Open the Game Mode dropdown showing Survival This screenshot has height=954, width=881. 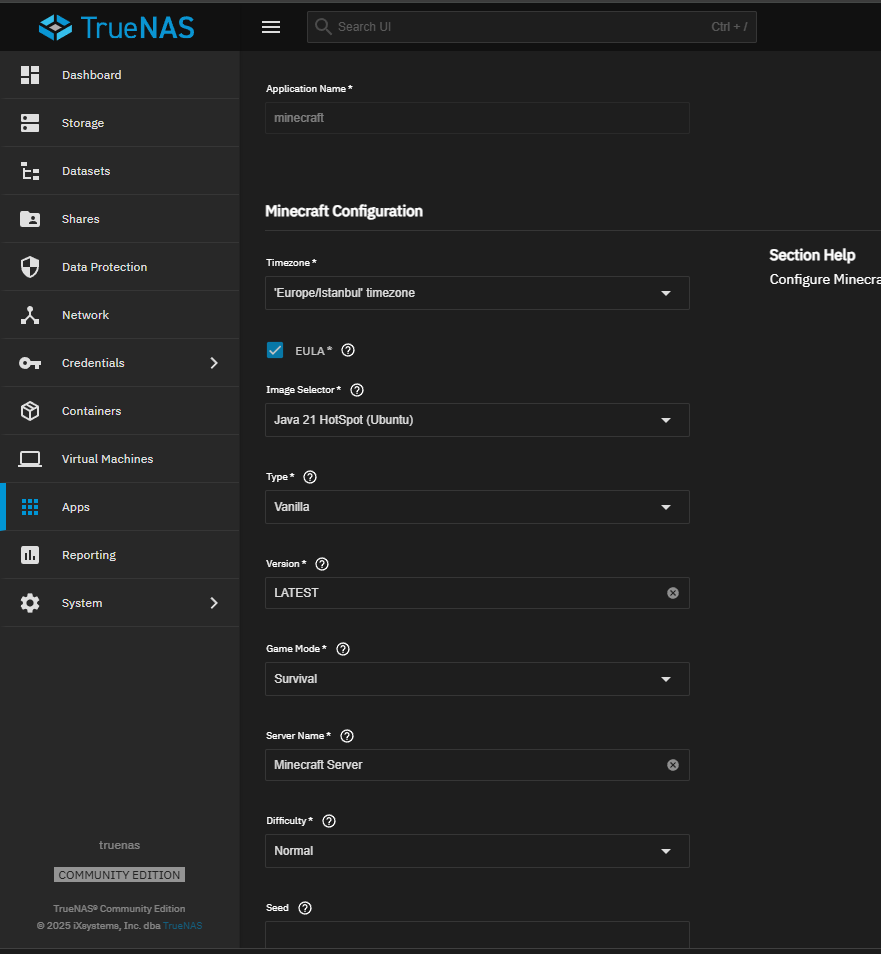477,679
